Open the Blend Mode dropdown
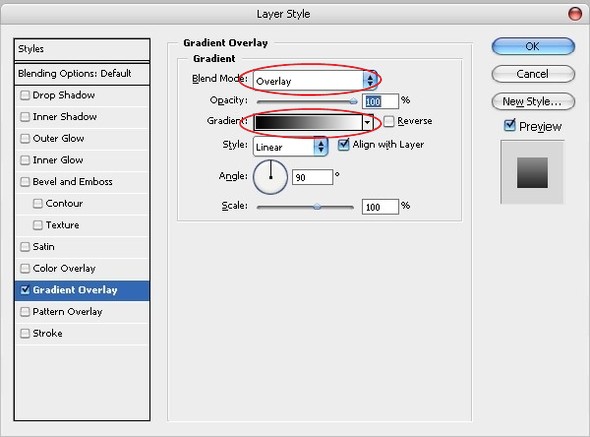The height and width of the screenshot is (437, 590). (315, 81)
